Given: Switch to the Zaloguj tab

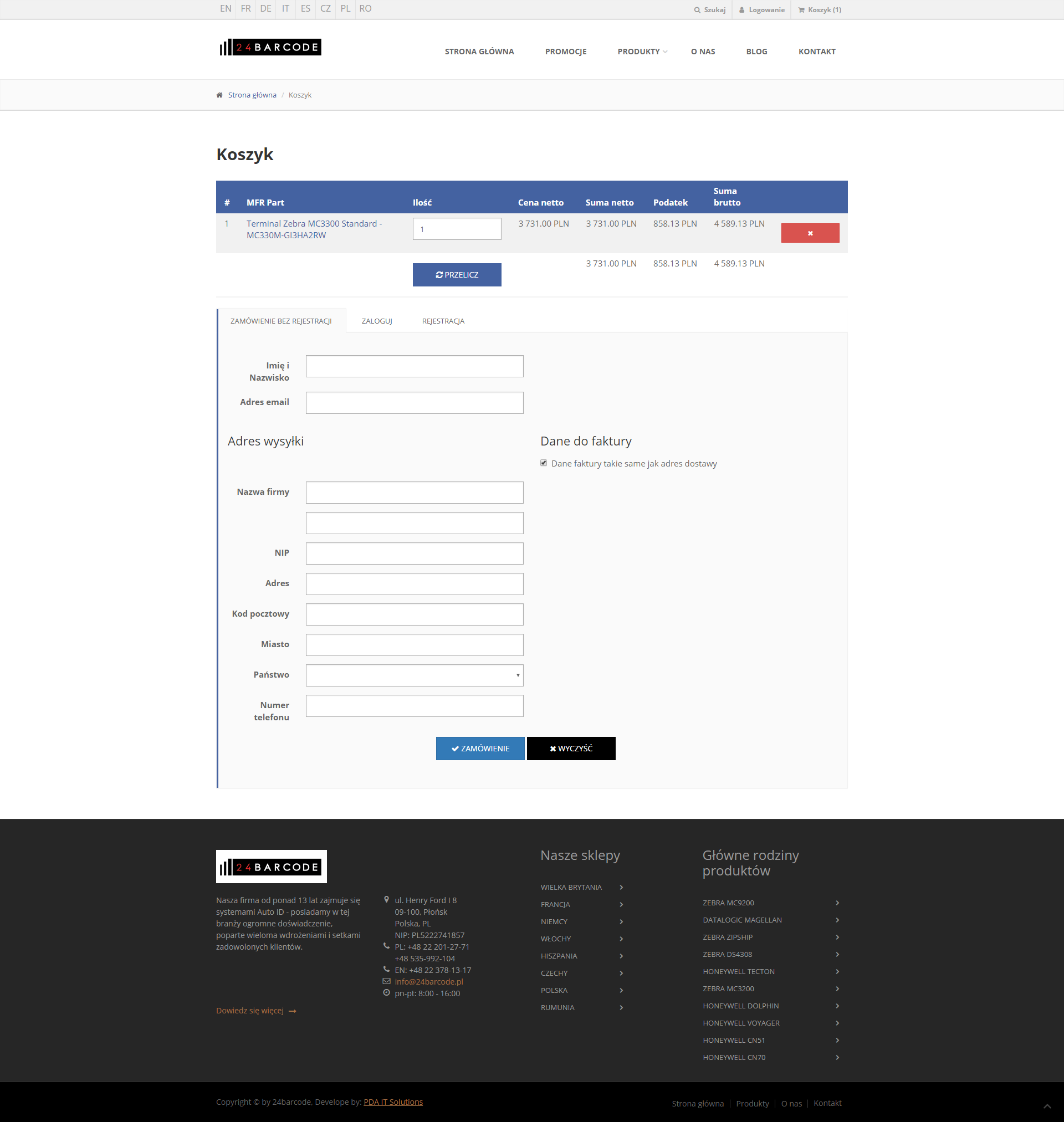Looking at the screenshot, I should pyautogui.click(x=377, y=321).
